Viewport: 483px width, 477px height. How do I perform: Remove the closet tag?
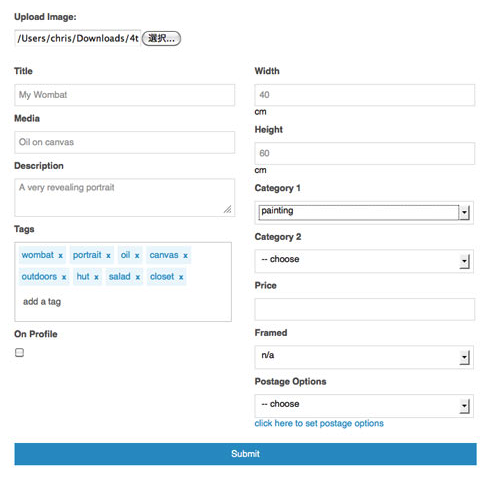(181, 277)
